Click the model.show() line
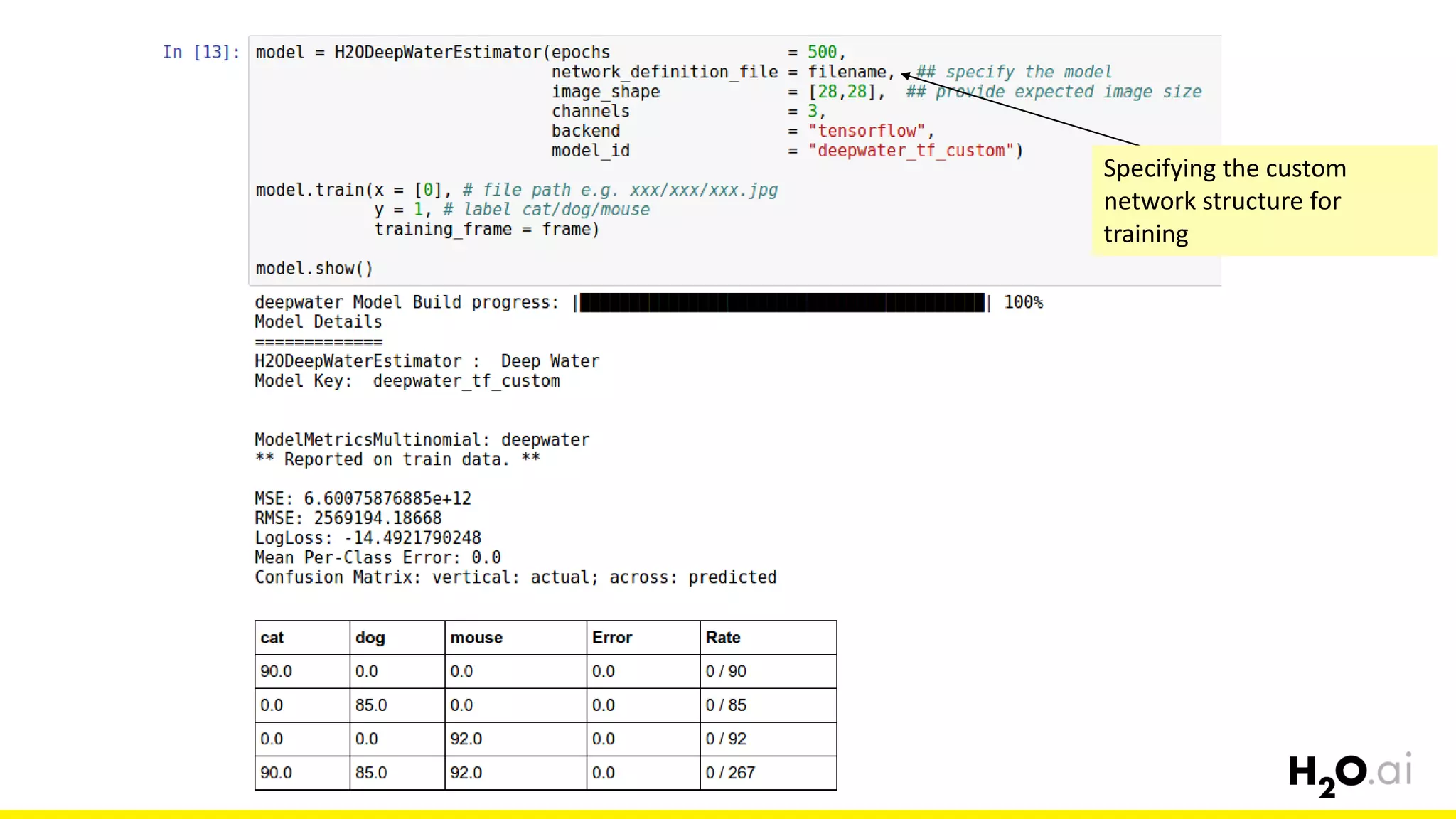Image resolution: width=1456 pixels, height=819 pixels. coord(314,269)
